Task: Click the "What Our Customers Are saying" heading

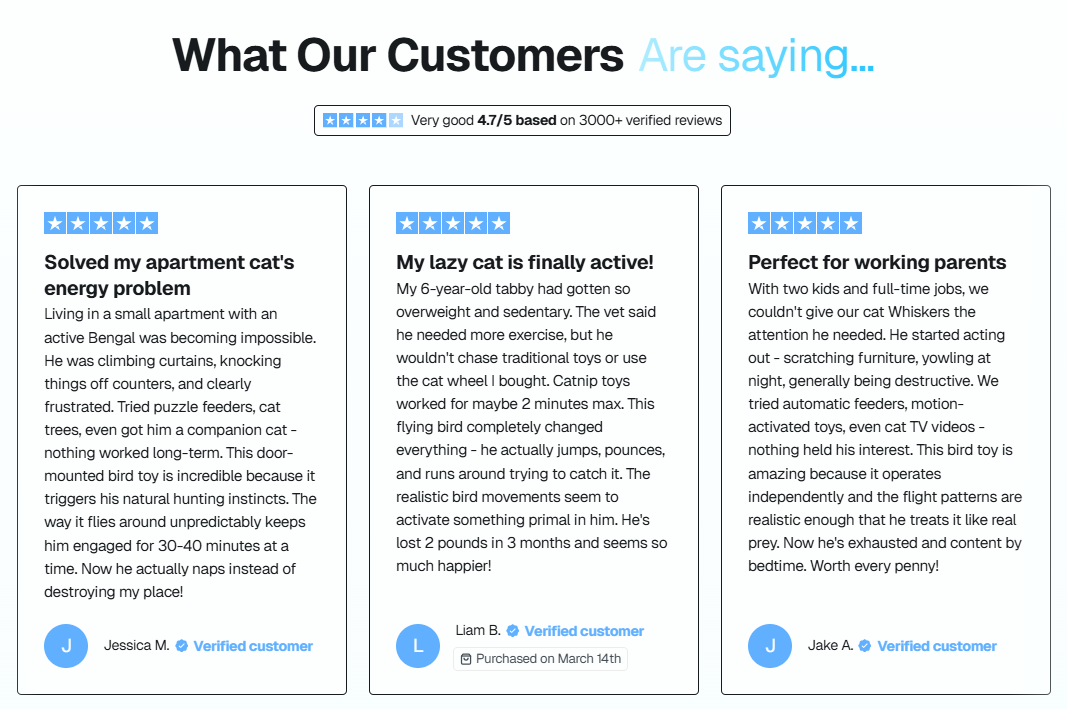Action: click(523, 55)
